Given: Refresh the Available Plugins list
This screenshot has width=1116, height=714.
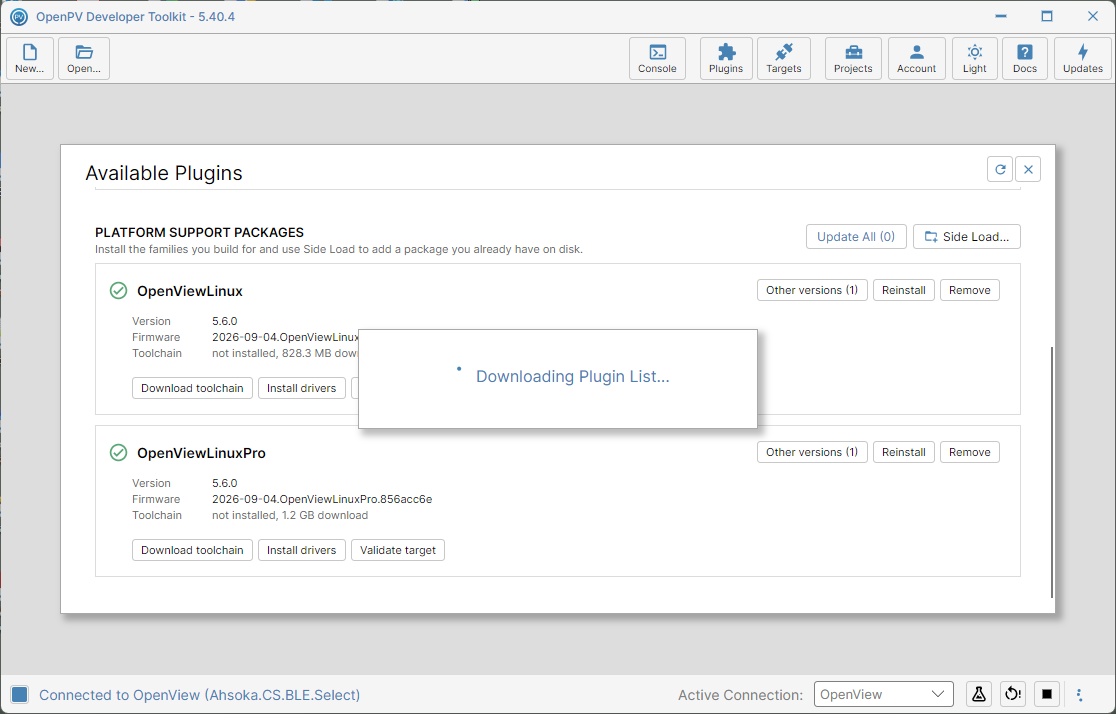Looking at the screenshot, I should pos(1000,169).
